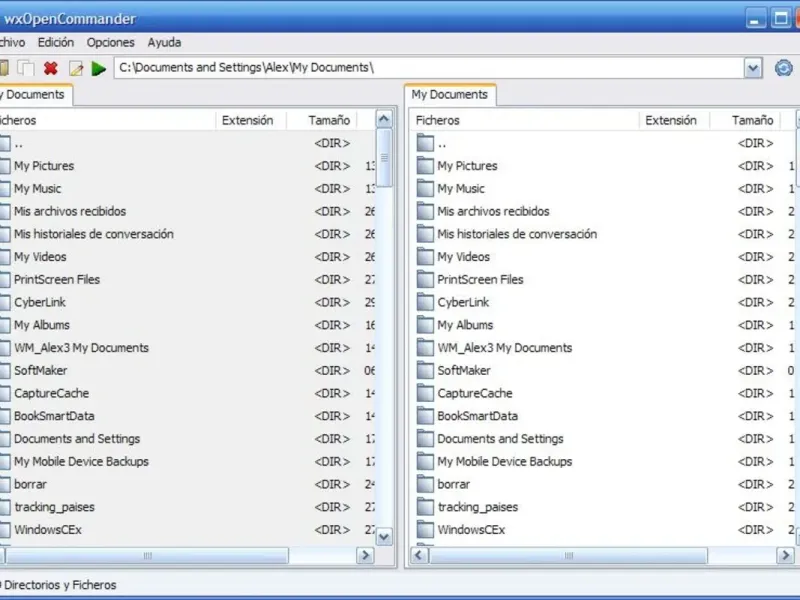The image size is (800, 600).
Task: Click My Mobile Device Backups folder icon, right panel
Action: (x=425, y=461)
